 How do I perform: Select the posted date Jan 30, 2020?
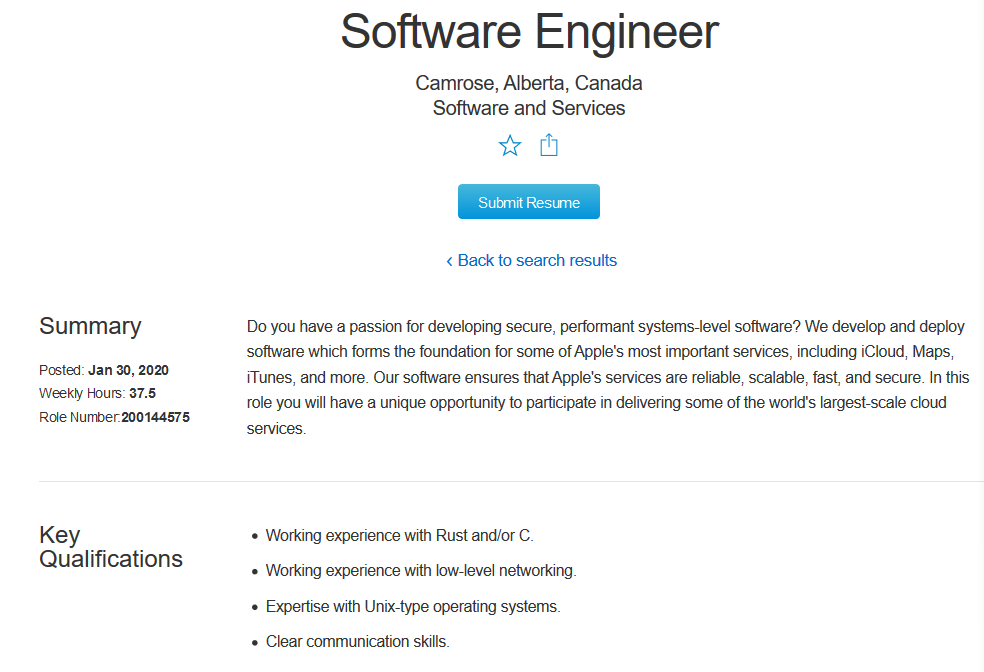pos(130,370)
